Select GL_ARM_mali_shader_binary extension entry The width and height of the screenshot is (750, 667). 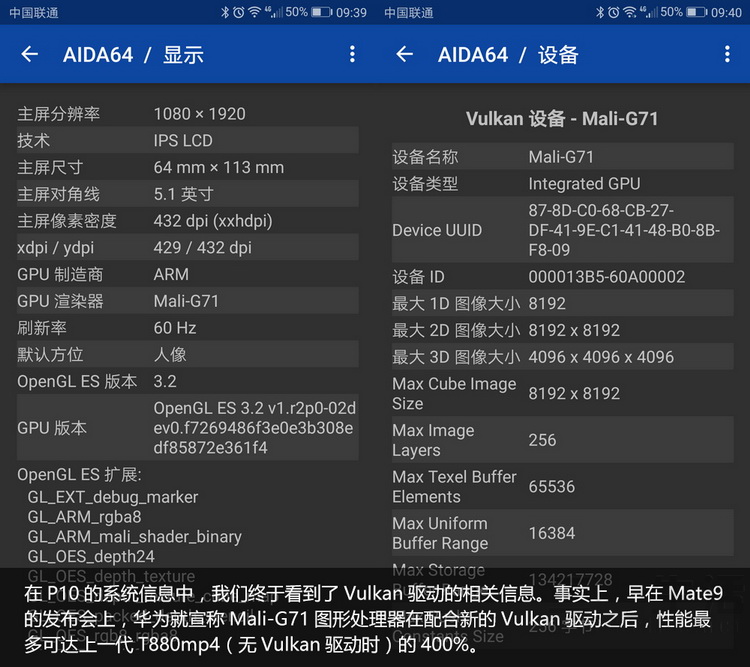134,537
